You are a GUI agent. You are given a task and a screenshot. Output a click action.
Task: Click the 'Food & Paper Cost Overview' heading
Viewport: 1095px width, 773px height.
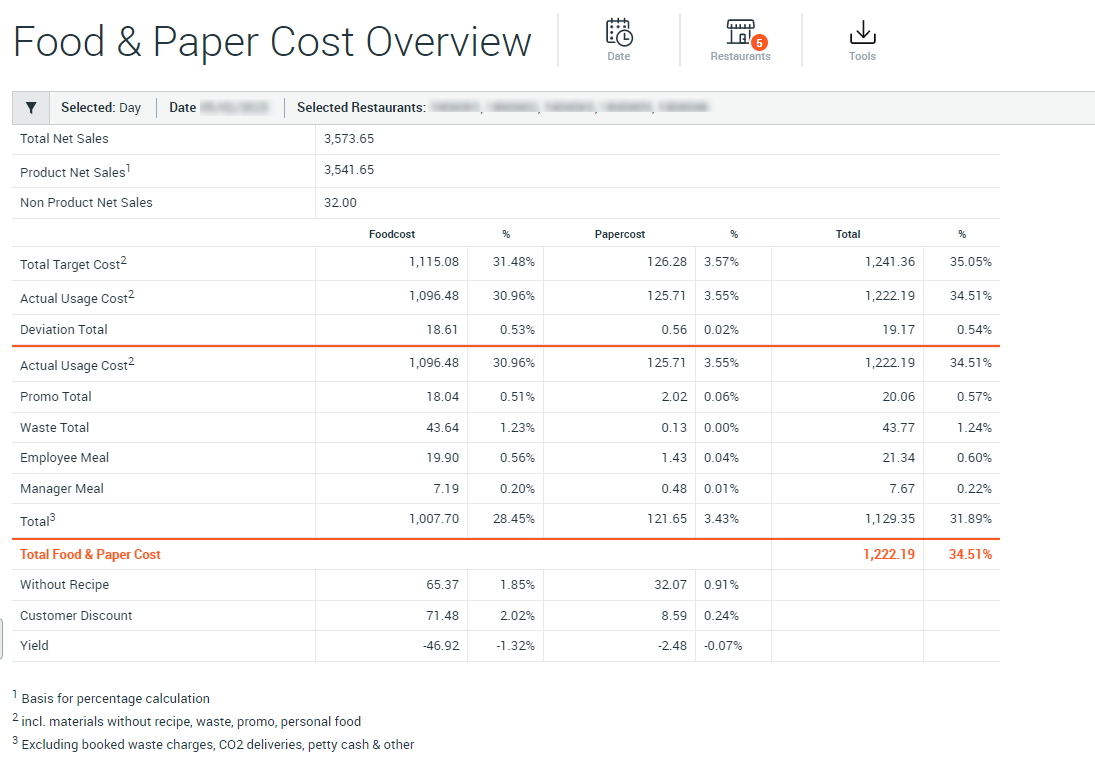click(x=272, y=41)
